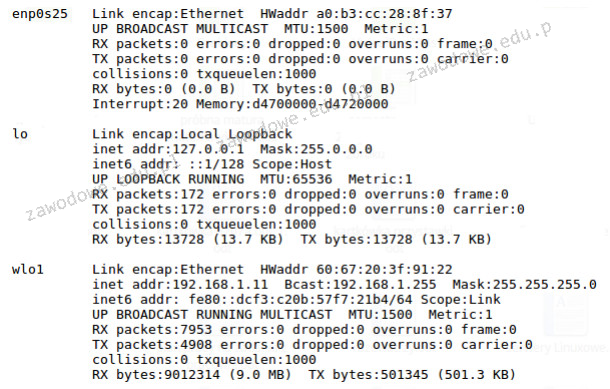Click the Bcast:192.168.1.255 text
Viewport: 610px width, 389px height.
[x=360, y=284]
